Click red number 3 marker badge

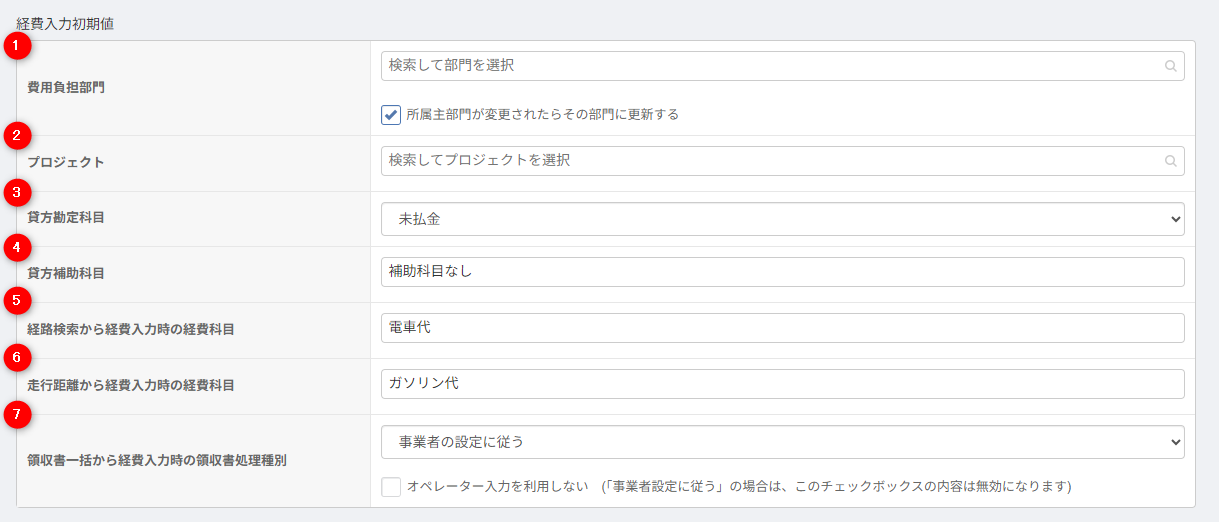point(17,191)
